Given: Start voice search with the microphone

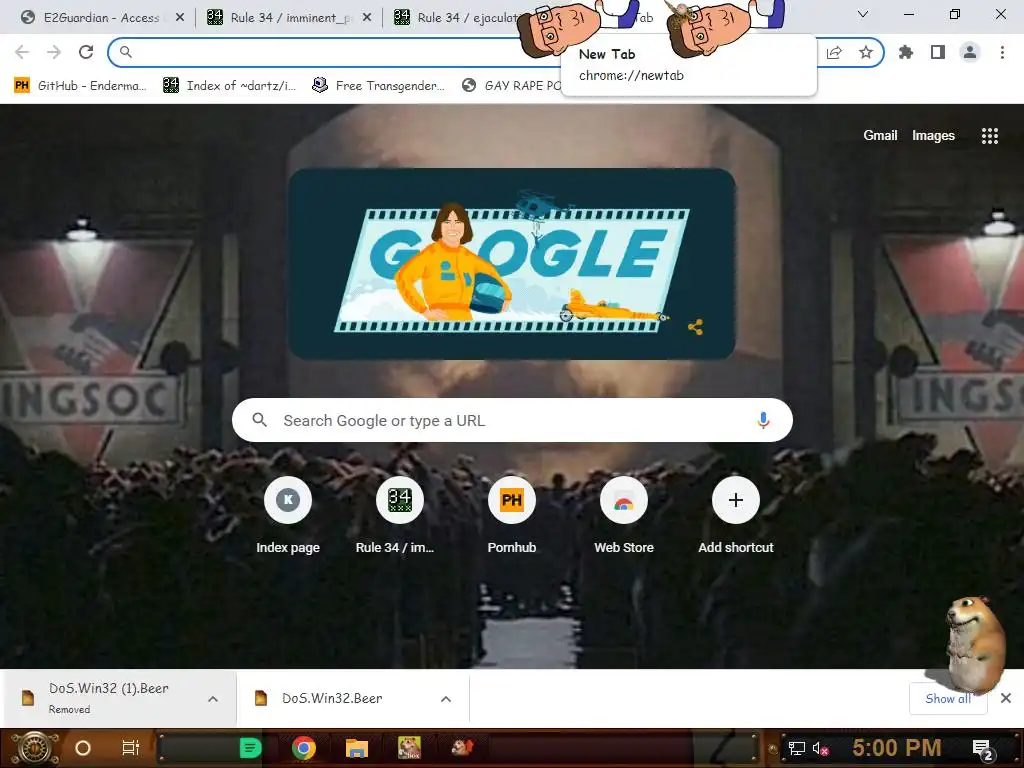Looking at the screenshot, I should [x=763, y=420].
